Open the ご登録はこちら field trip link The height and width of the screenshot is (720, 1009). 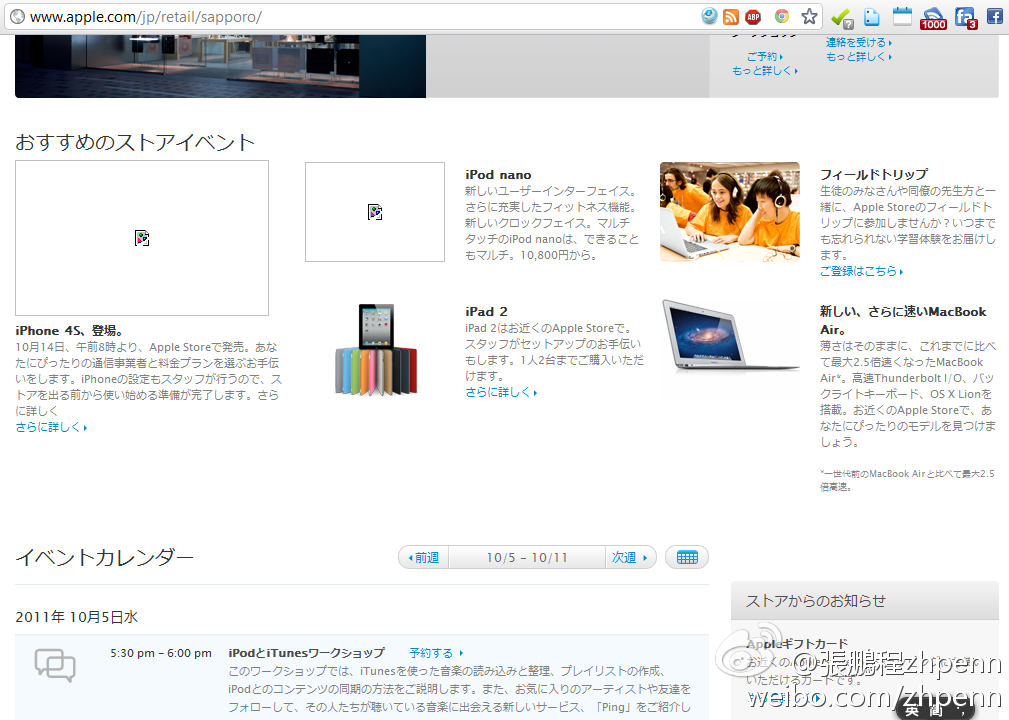point(861,272)
